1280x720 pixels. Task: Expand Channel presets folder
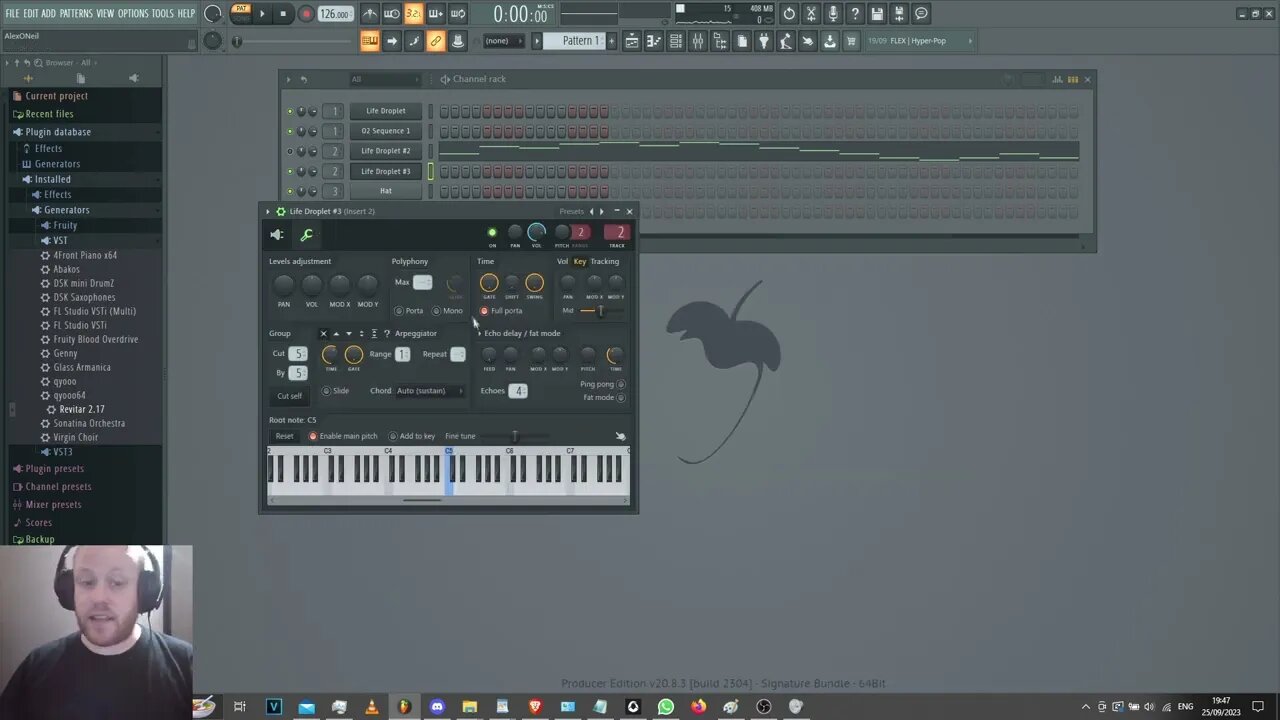pos(58,487)
